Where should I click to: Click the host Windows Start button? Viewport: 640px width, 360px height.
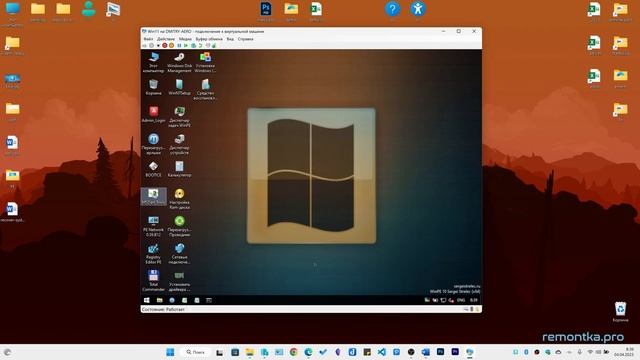coord(170,352)
